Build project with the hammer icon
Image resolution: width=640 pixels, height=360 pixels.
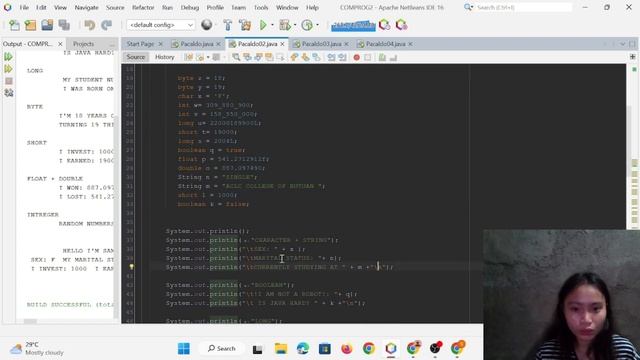[228, 25]
